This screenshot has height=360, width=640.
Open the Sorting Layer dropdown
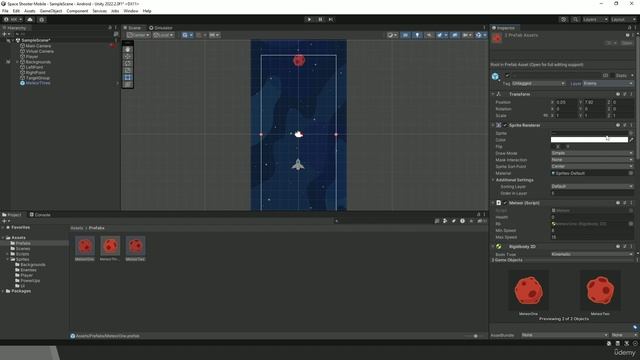click(x=592, y=187)
